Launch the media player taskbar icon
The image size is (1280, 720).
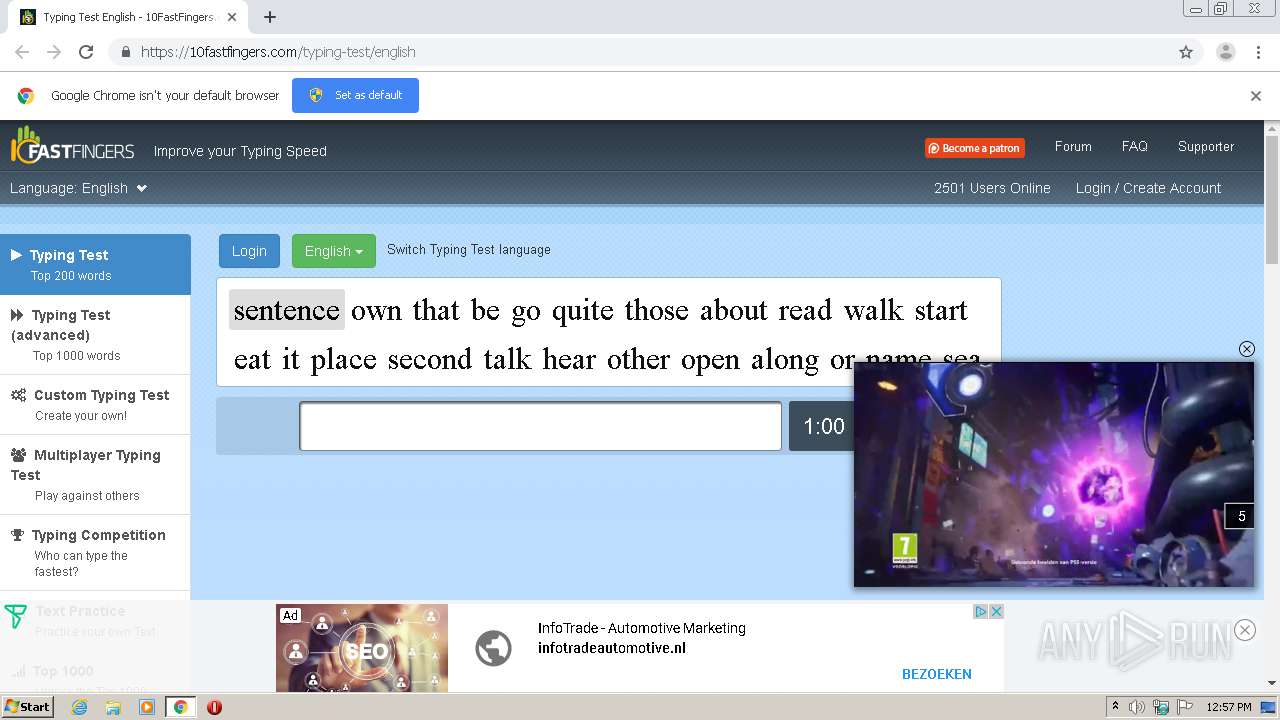[147, 707]
